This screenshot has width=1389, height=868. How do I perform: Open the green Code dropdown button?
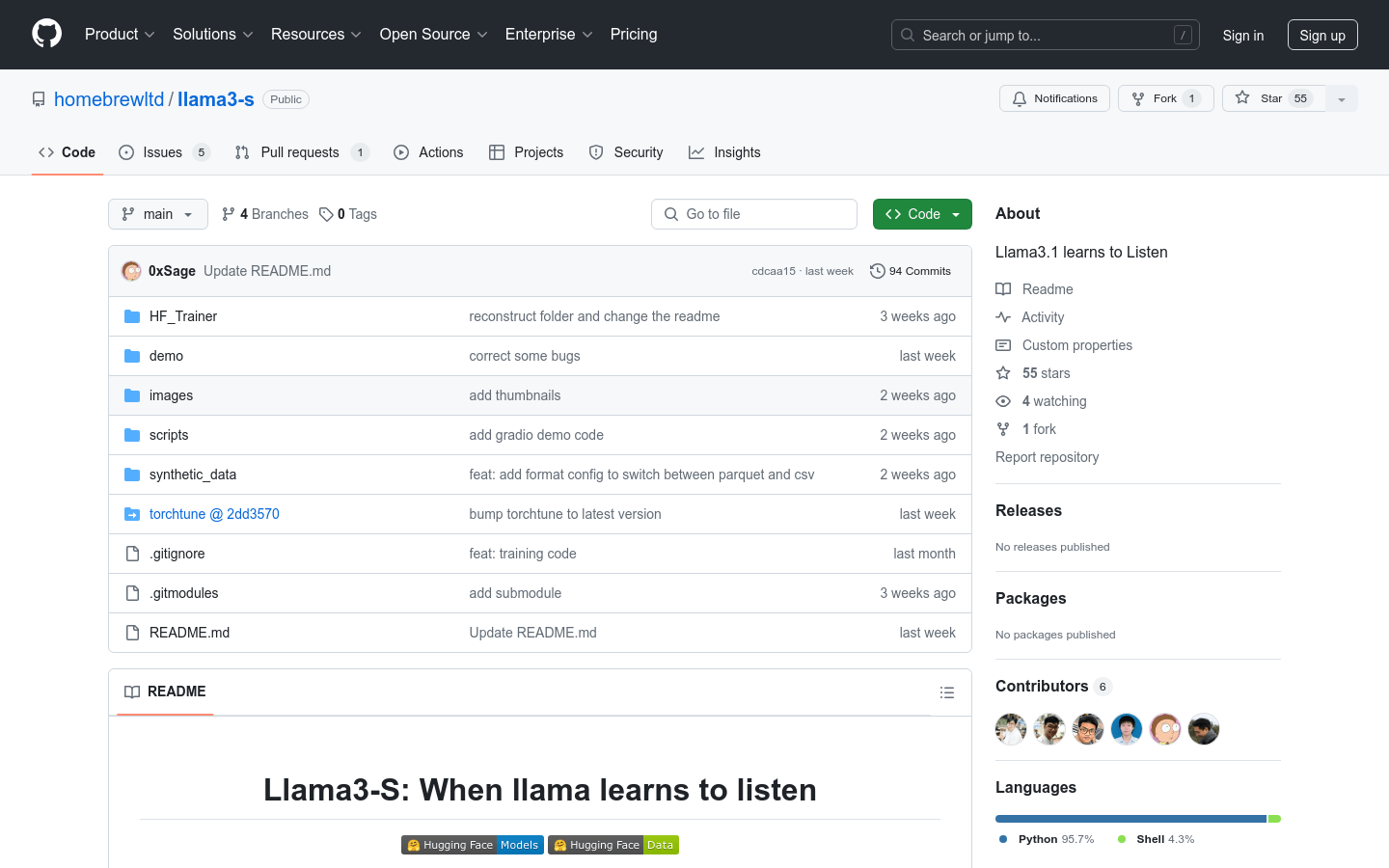922,214
